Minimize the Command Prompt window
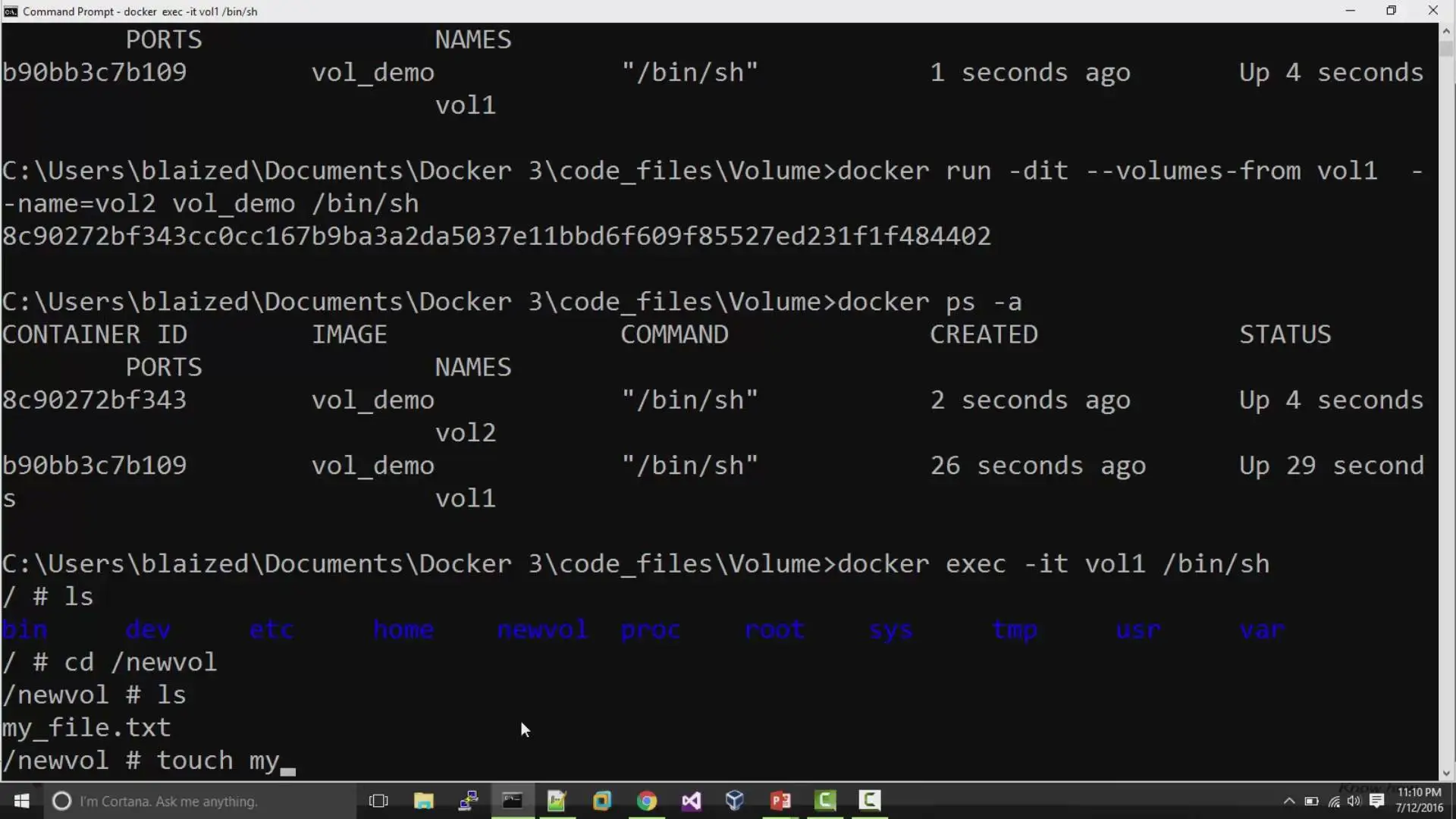This screenshot has width=1456, height=819. [1350, 11]
